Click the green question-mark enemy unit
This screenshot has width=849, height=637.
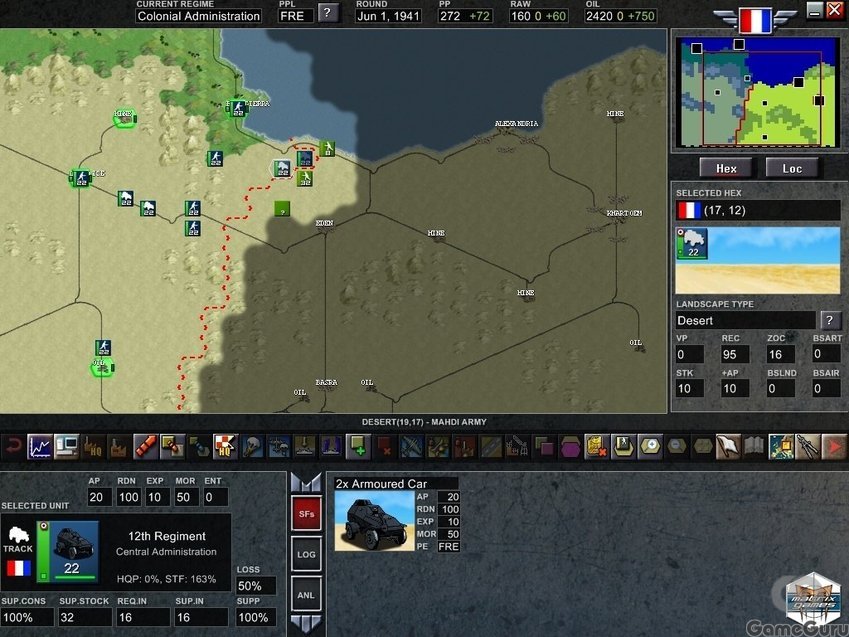coord(282,209)
